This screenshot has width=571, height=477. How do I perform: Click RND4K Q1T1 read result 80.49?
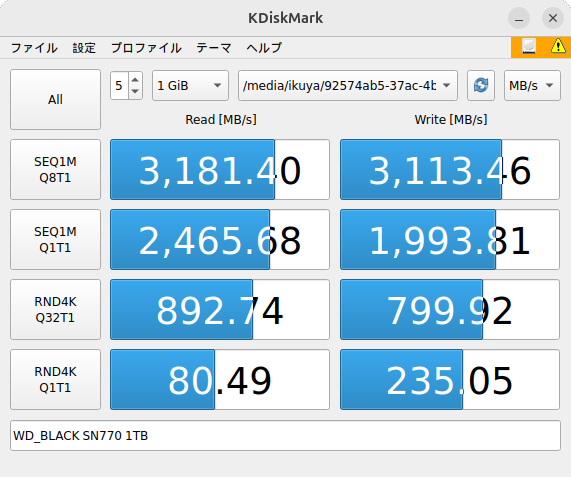220,379
